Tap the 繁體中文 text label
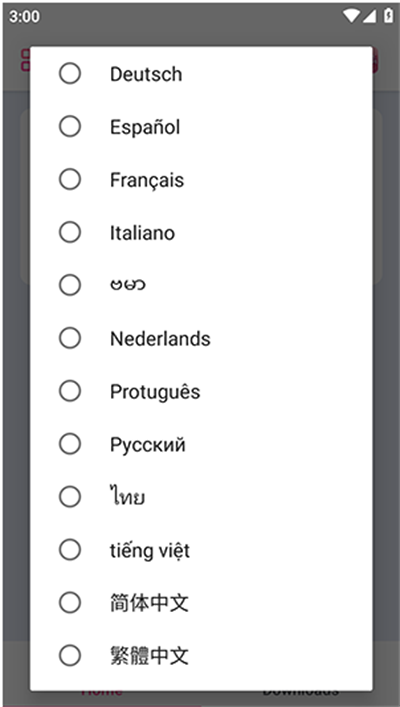Image resolution: width=400 pixels, height=707 pixels. [x=149, y=656]
